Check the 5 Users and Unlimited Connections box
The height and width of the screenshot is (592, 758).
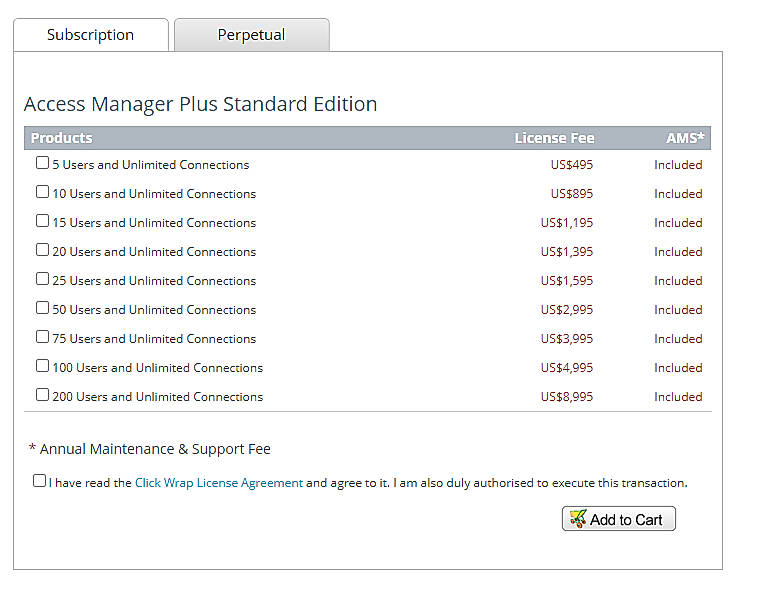[43, 163]
